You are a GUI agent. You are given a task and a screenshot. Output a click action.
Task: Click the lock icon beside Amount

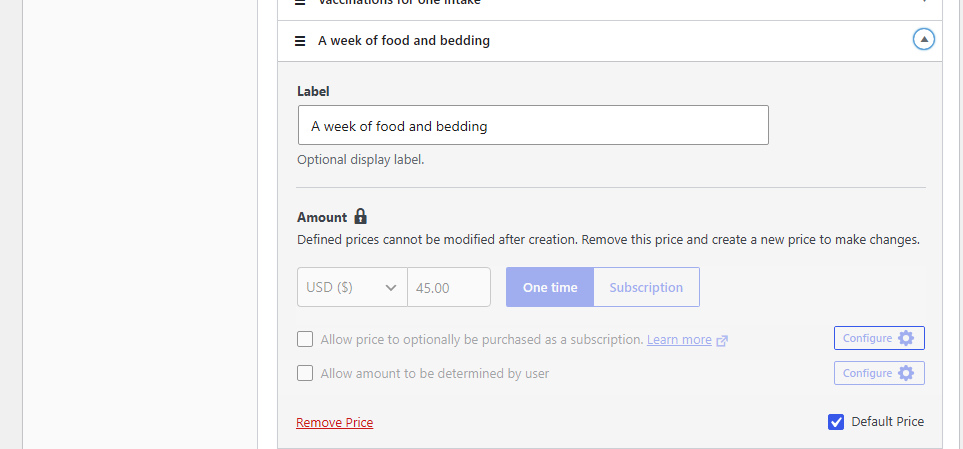pyautogui.click(x=361, y=216)
